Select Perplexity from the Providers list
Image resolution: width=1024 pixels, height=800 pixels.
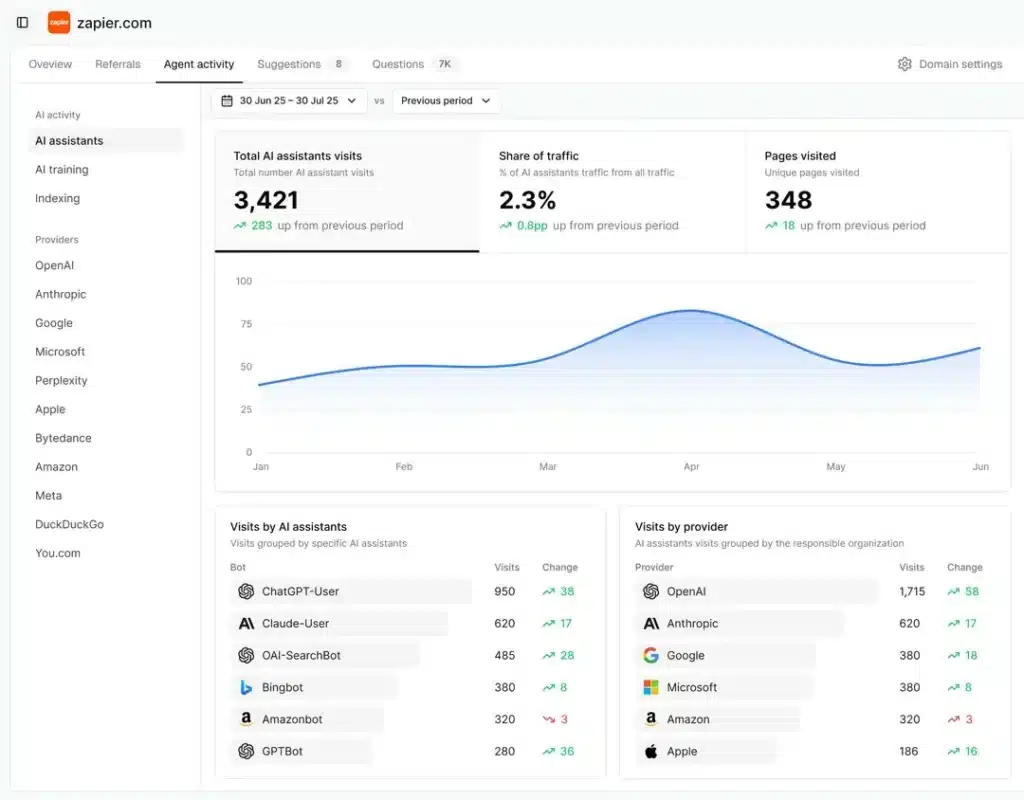61,380
